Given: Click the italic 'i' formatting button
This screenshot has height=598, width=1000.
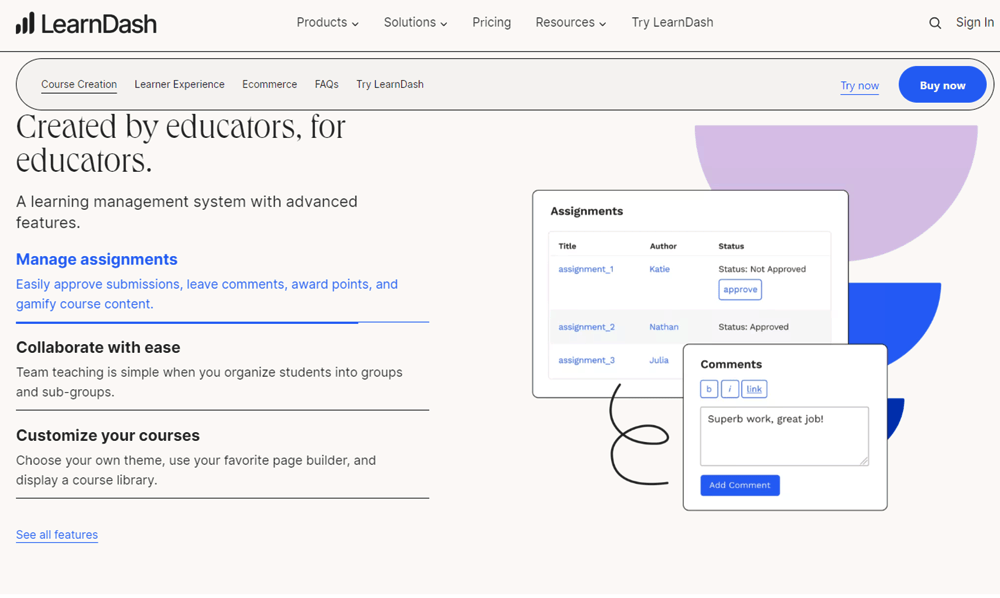Looking at the screenshot, I should point(730,389).
